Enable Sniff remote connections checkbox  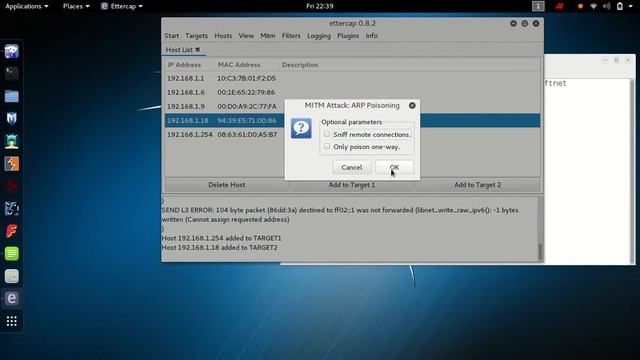(327, 134)
